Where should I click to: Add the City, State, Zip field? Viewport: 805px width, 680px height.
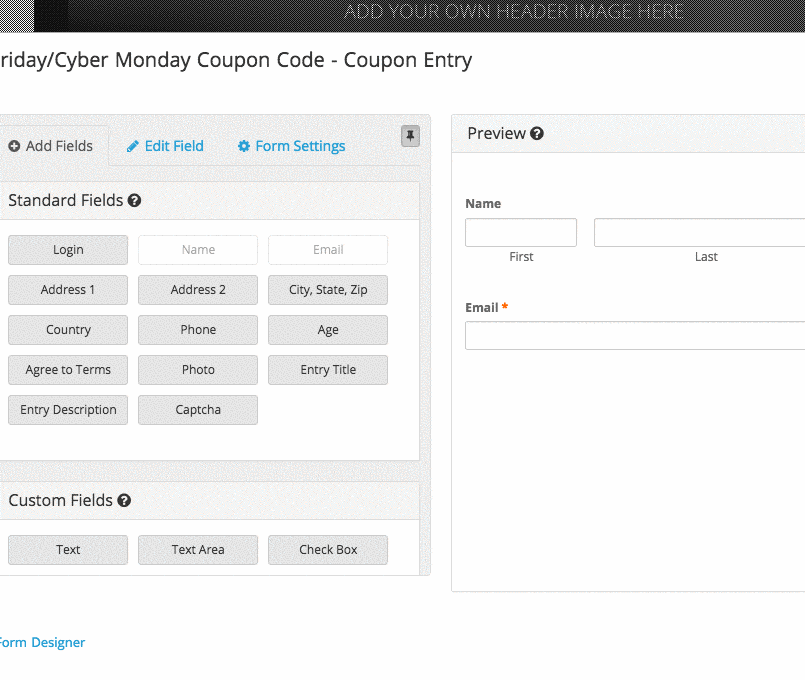[x=328, y=290]
